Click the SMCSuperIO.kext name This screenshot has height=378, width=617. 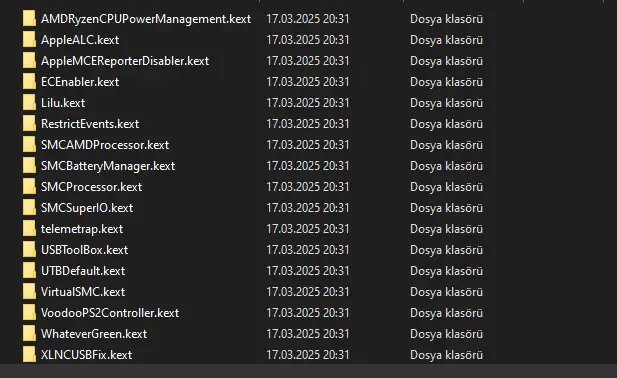[87, 208]
